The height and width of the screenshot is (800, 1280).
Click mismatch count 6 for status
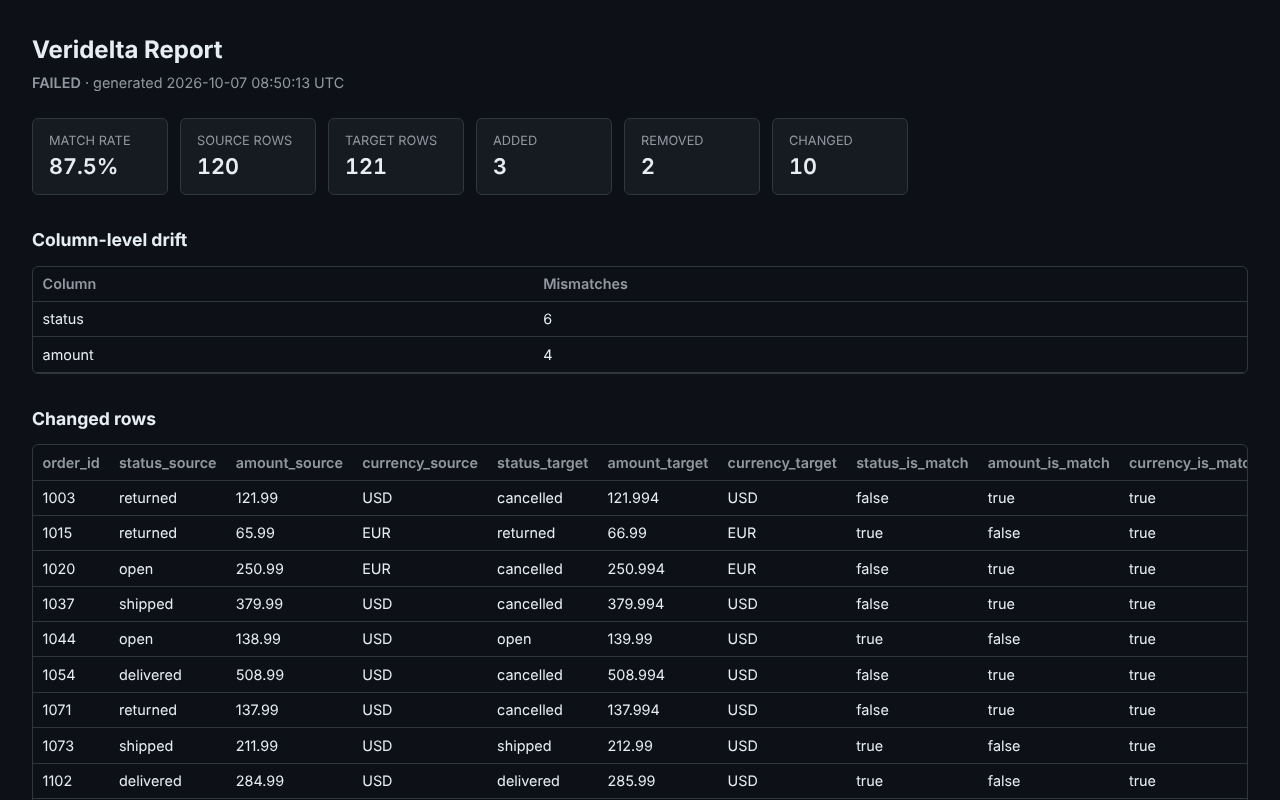coord(547,319)
